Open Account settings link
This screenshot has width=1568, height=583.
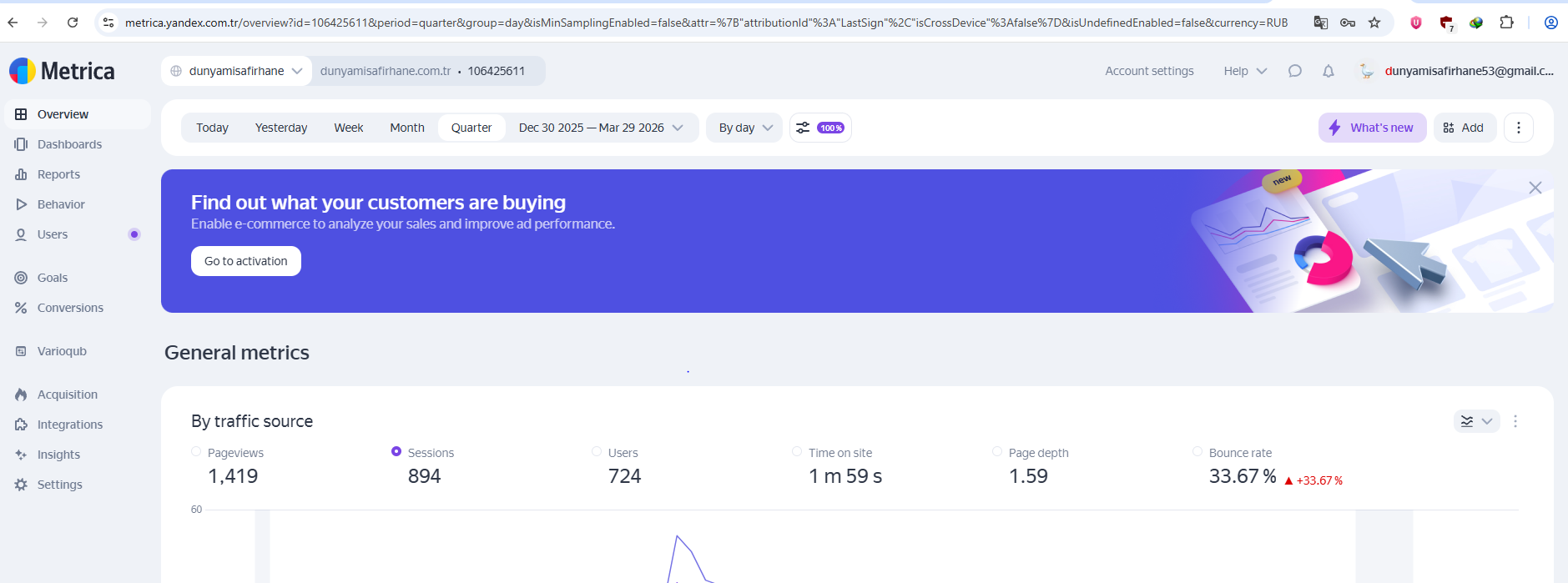pos(1149,71)
